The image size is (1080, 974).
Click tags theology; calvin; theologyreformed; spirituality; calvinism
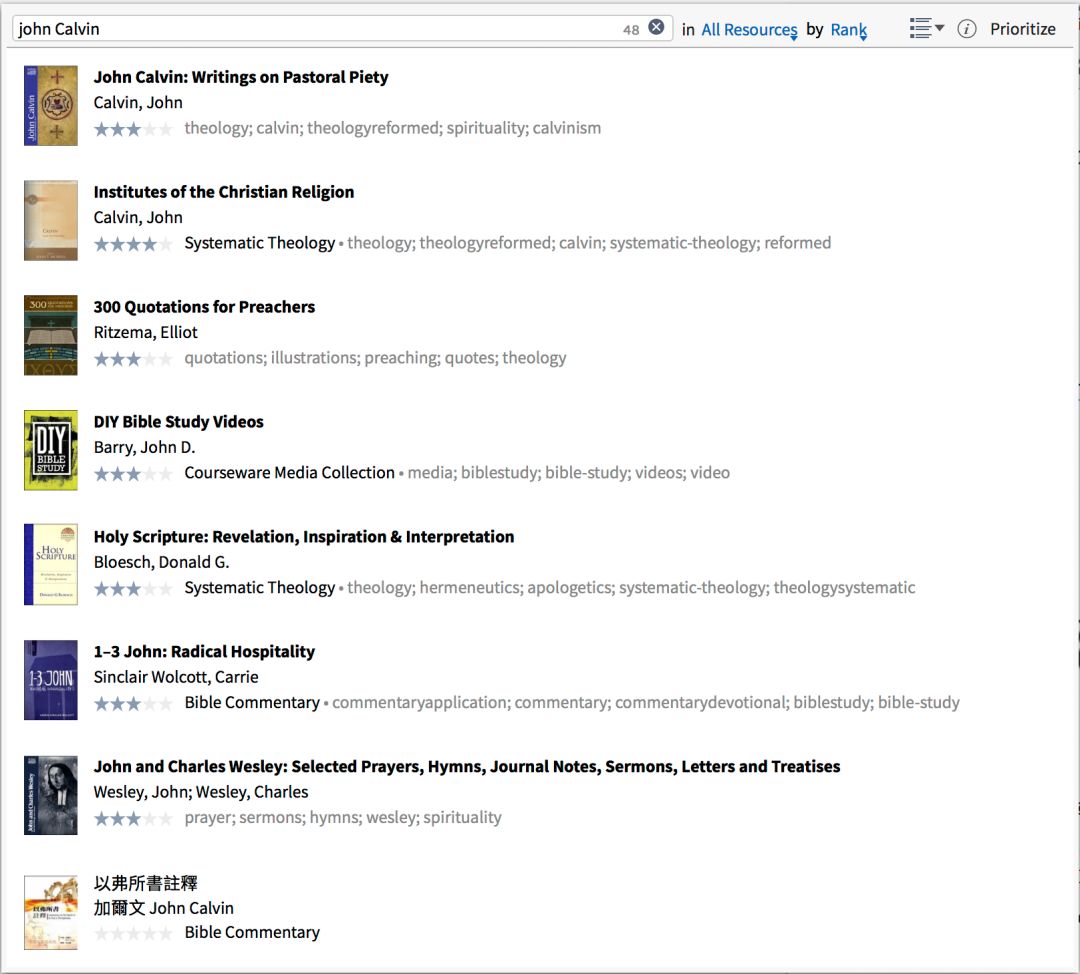point(393,128)
